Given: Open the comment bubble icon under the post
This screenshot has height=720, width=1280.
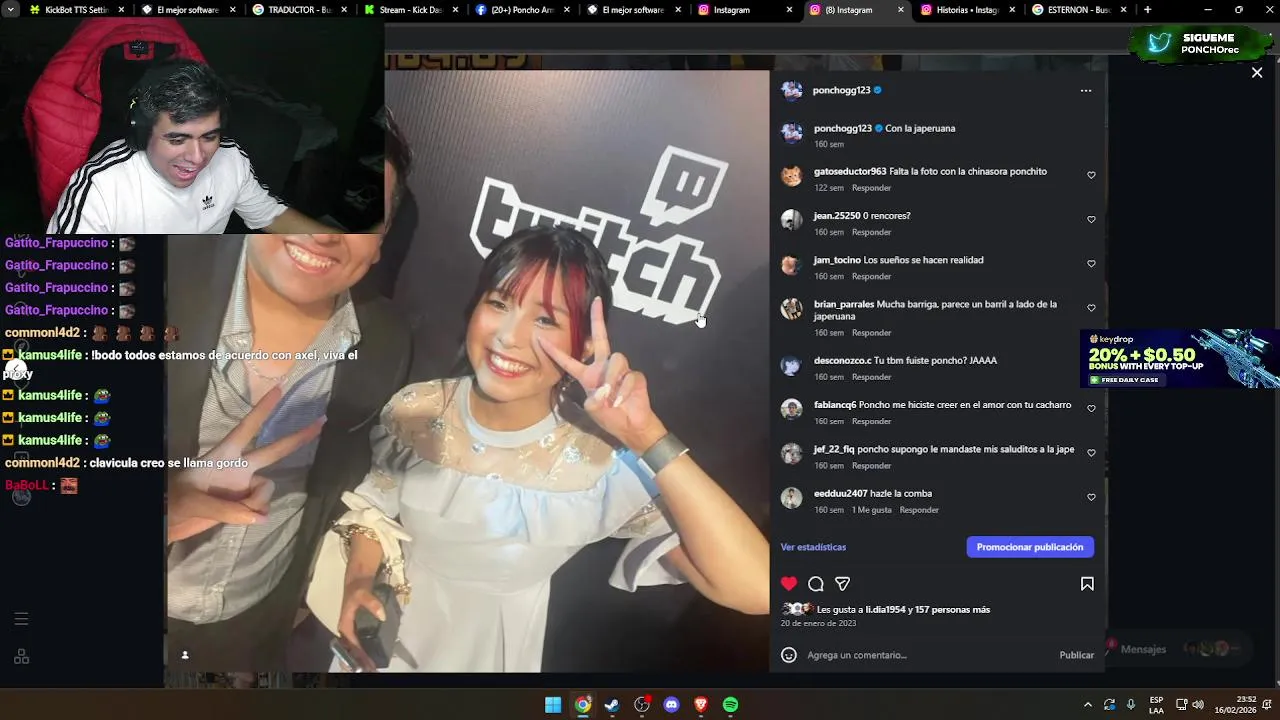Looking at the screenshot, I should [816, 584].
